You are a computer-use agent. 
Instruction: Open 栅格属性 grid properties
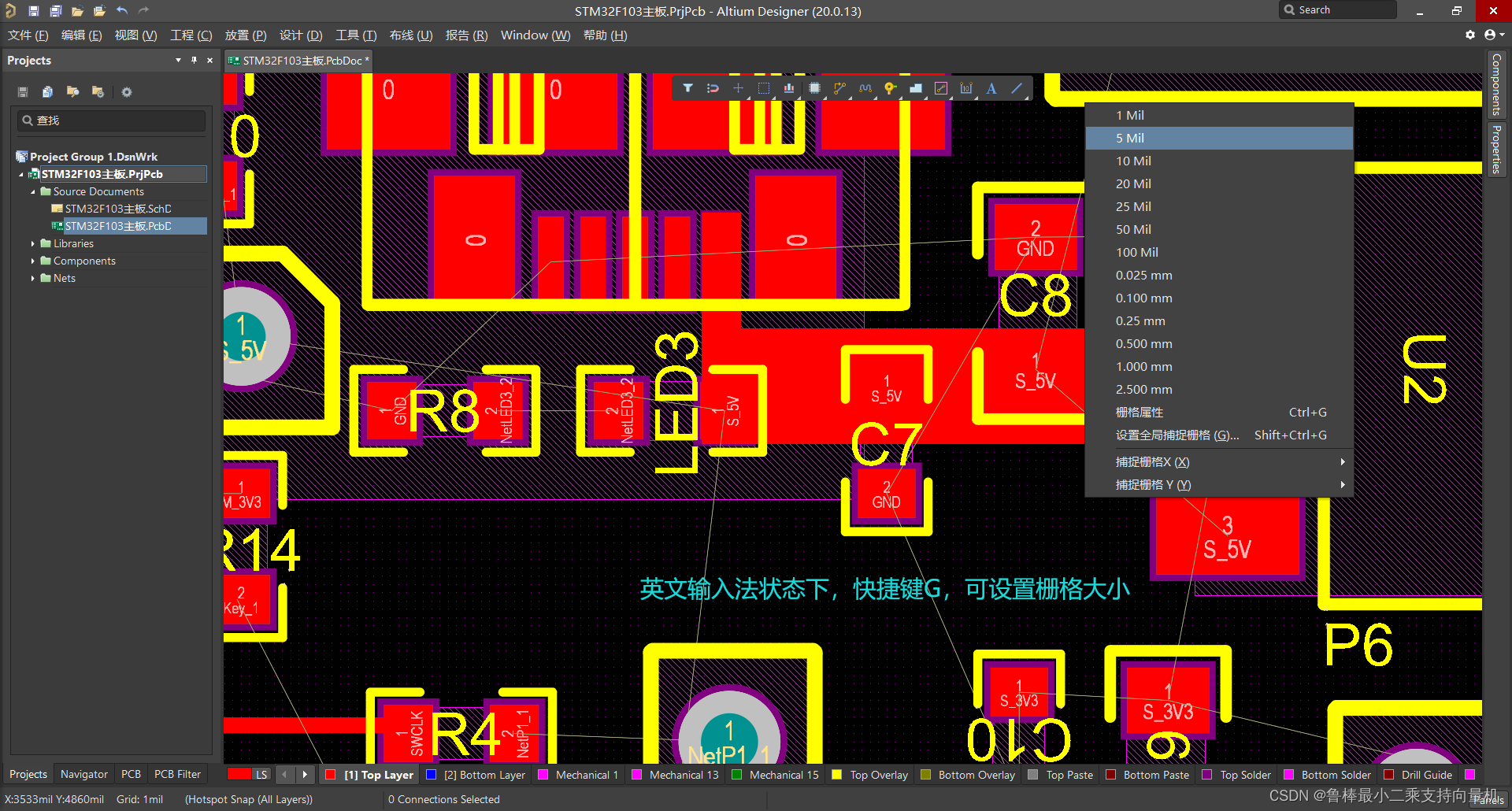[x=1219, y=412]
